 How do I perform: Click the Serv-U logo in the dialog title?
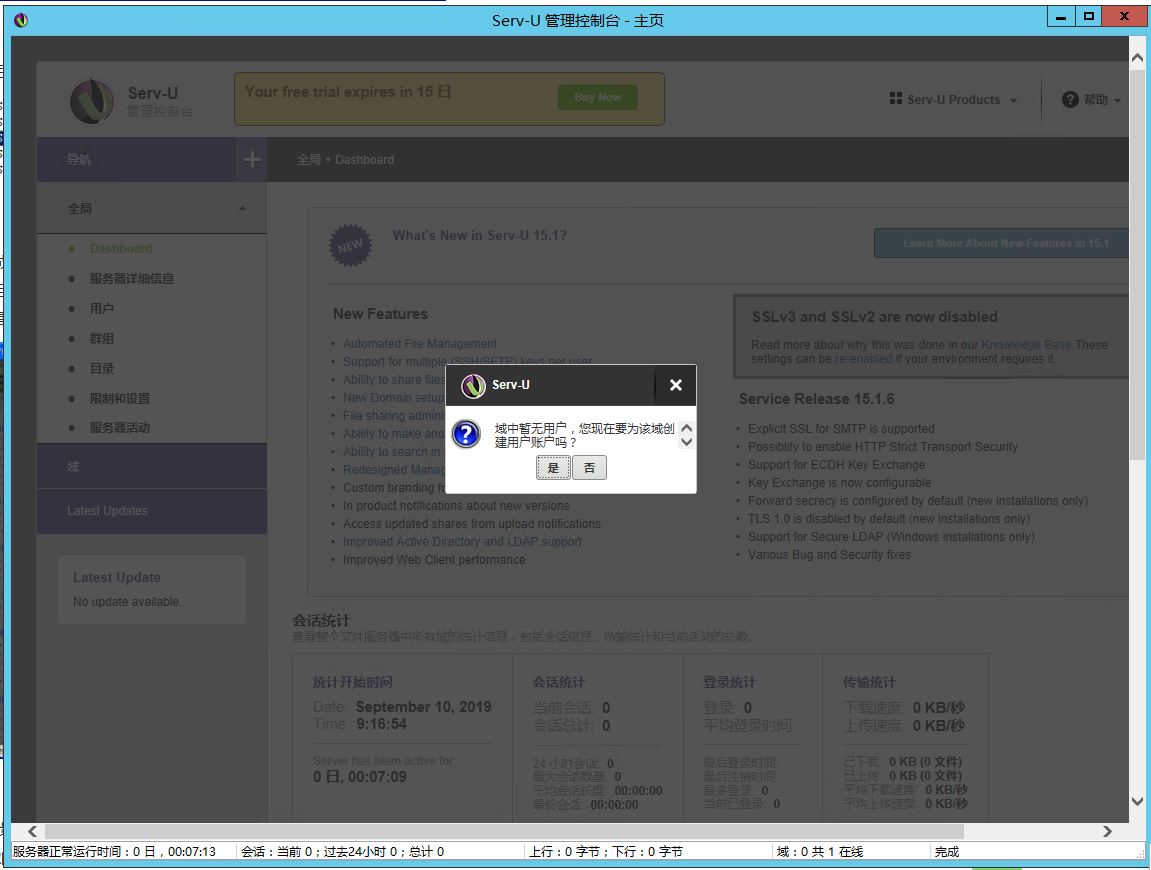point(473,385)
